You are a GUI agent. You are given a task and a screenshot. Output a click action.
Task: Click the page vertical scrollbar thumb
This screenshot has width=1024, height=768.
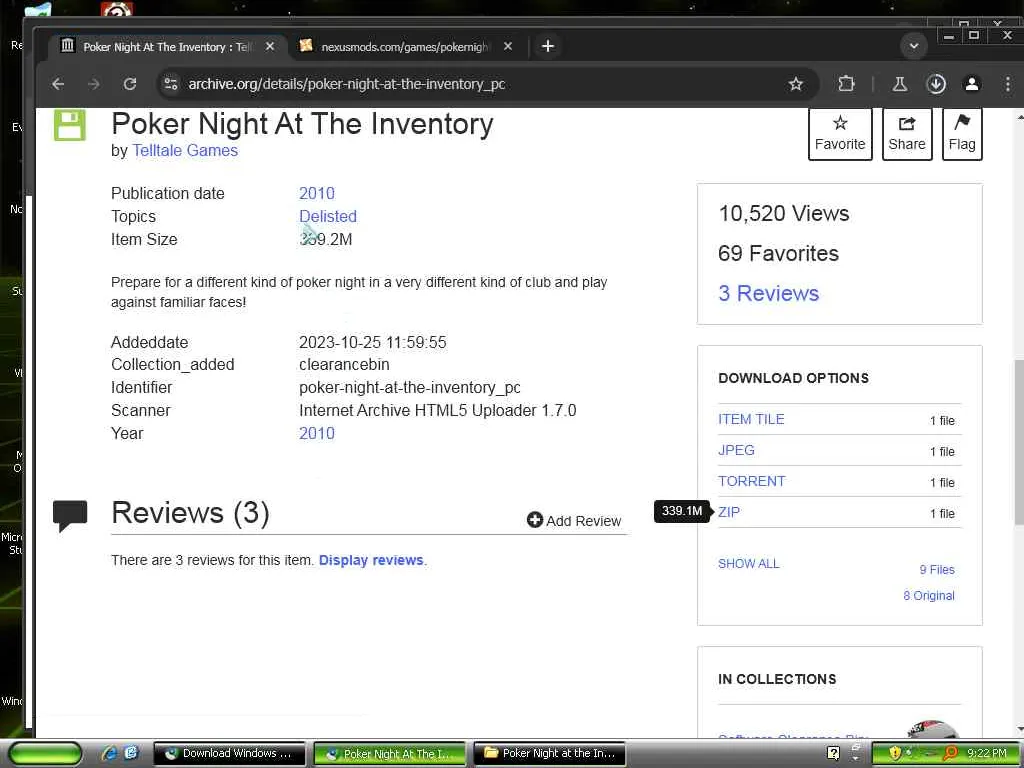tap(1019, 441)
